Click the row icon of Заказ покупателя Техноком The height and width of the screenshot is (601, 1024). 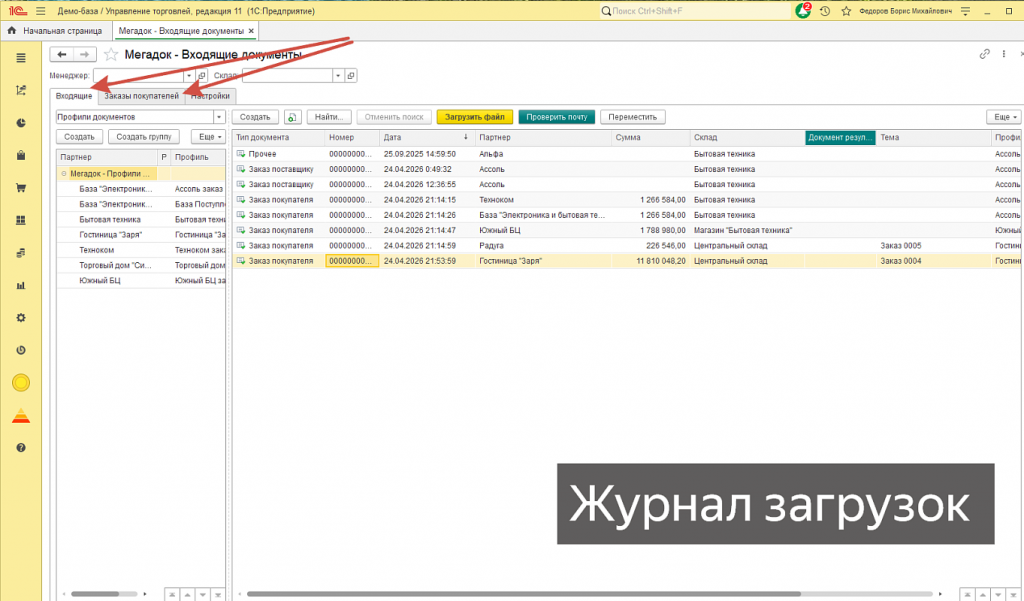[x=241, y=199]
